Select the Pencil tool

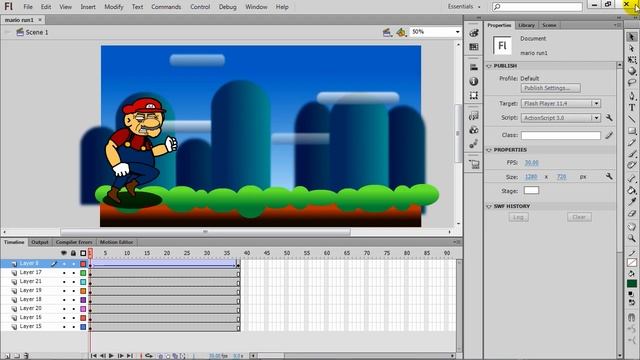pos(631,142)
